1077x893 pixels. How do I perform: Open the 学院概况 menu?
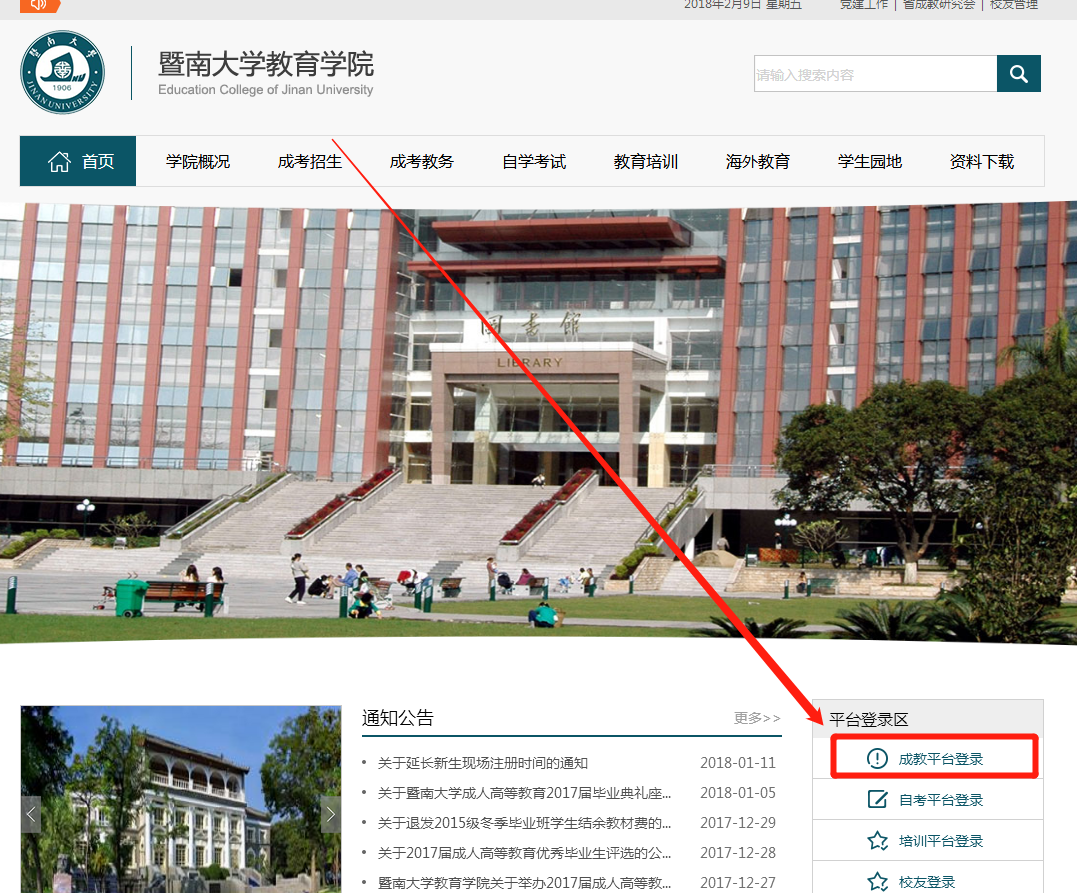tap(198, 161)
